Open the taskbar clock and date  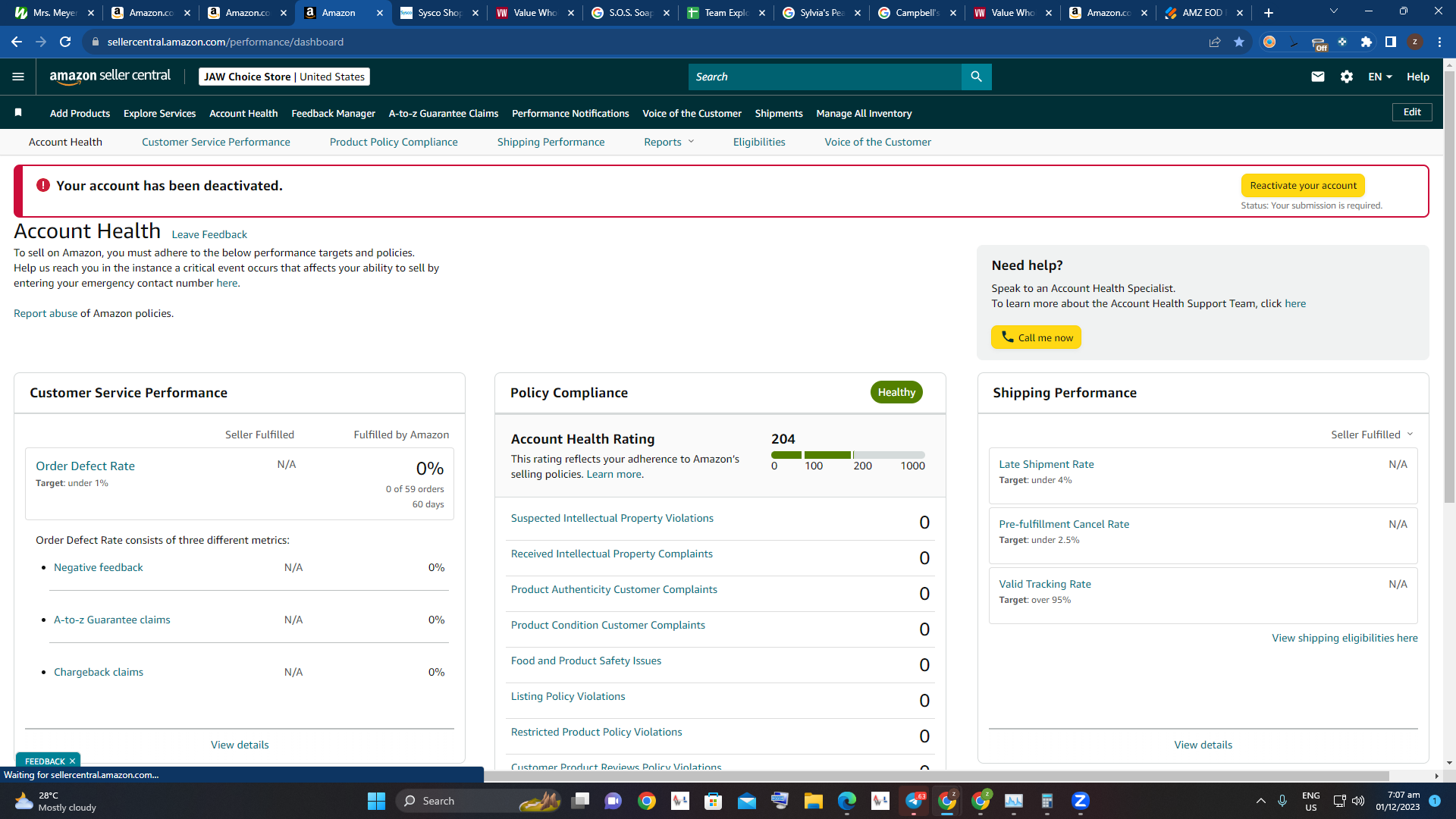click(x=1398, y=801)
